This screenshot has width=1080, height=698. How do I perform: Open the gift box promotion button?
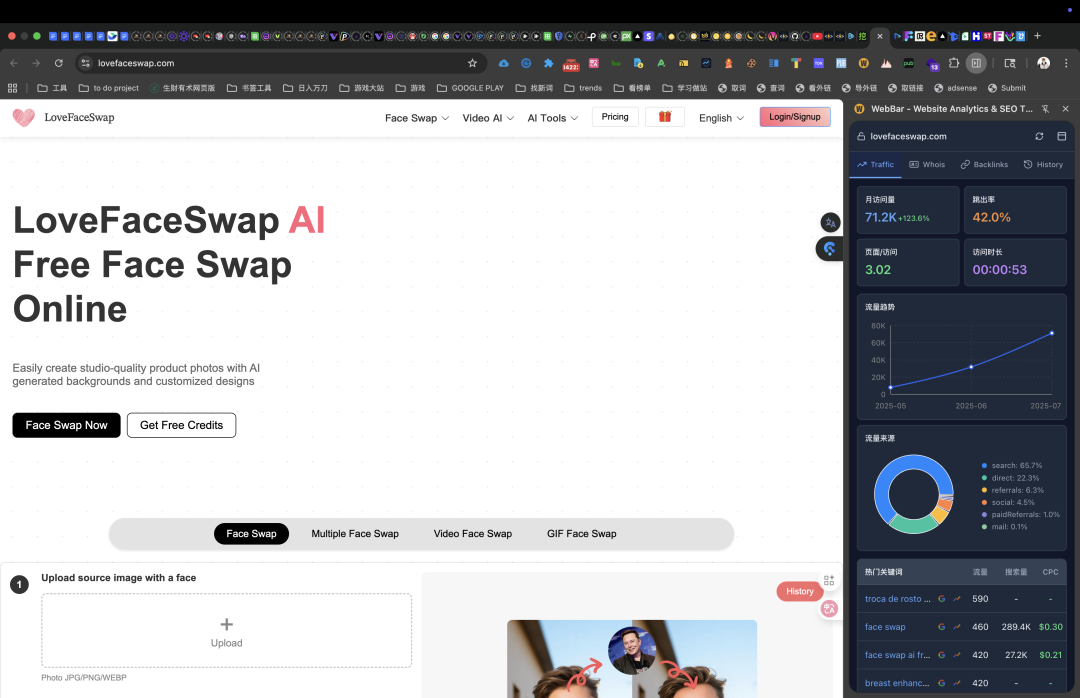click(x=665, y=117)
